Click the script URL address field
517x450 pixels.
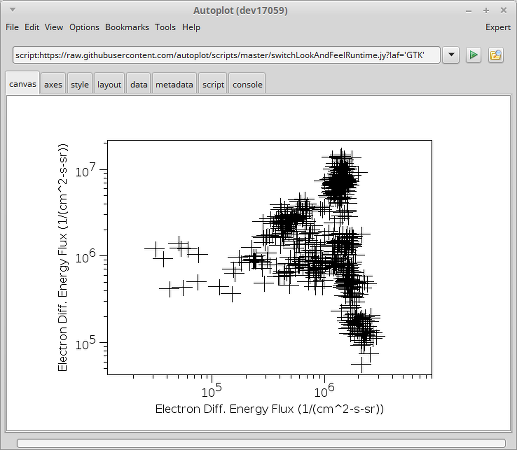[226, 55]
